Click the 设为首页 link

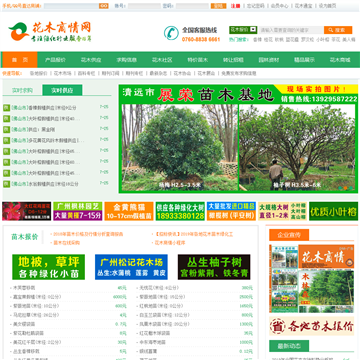327,6
